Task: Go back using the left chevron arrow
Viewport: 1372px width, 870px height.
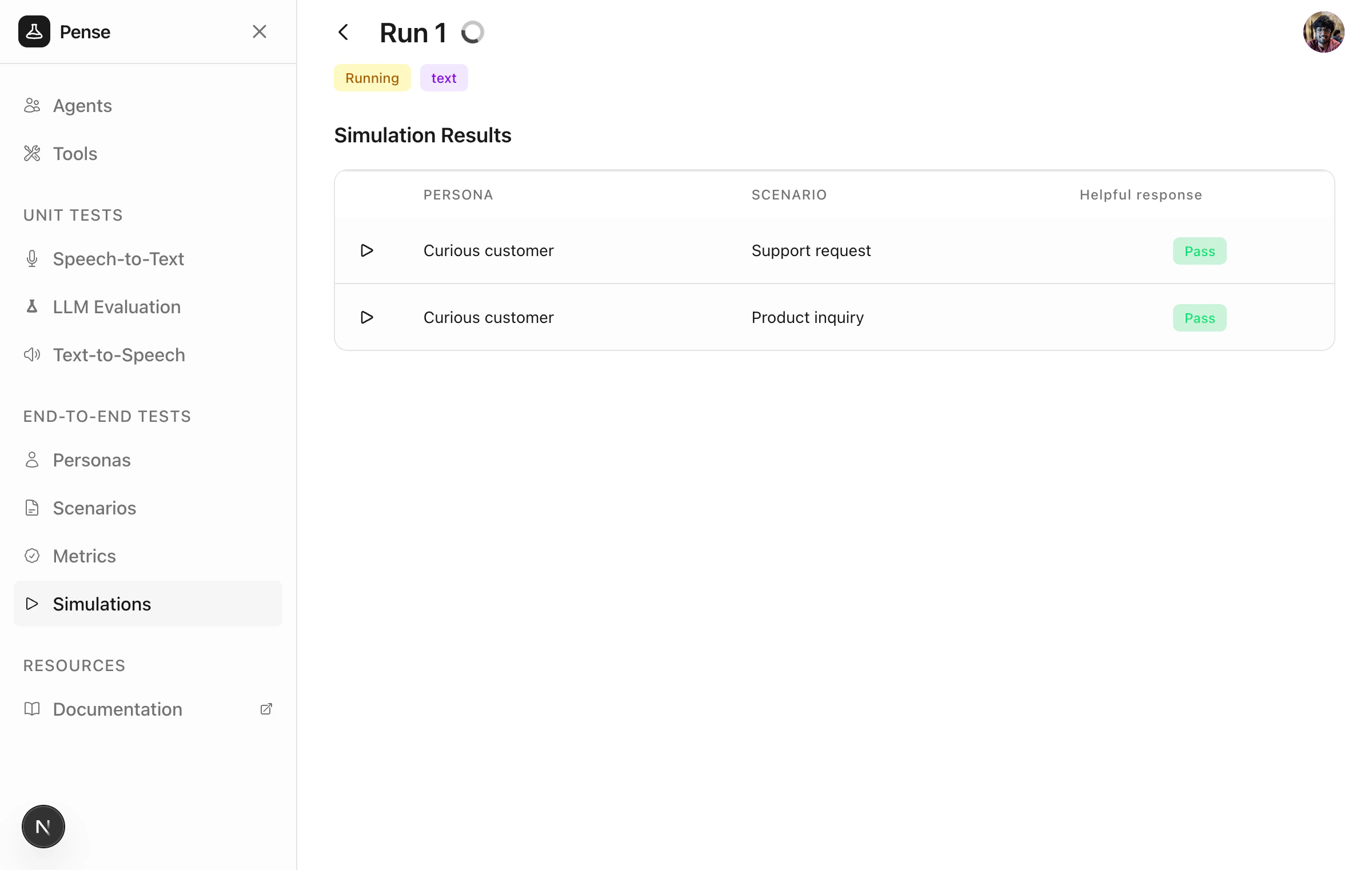Action: [344, 32]
